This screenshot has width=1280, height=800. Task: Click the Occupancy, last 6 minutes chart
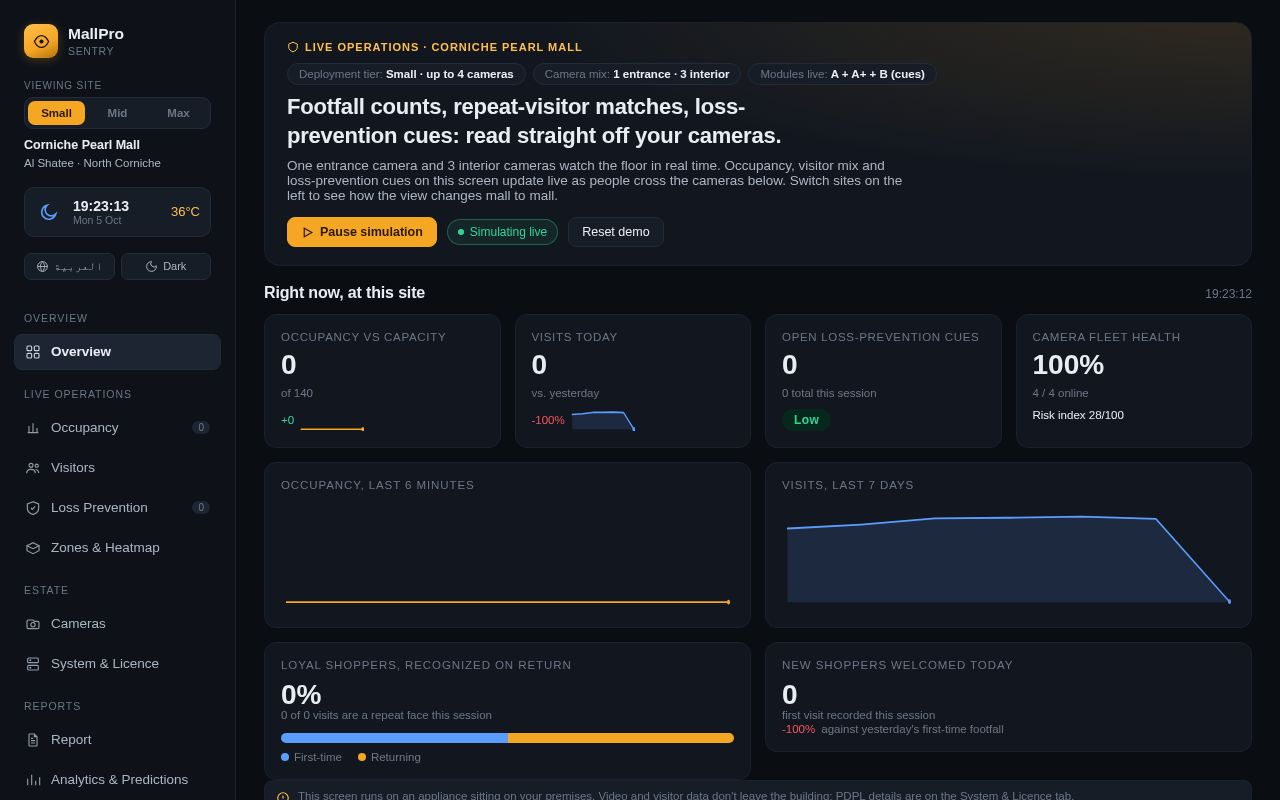(507, 559)
